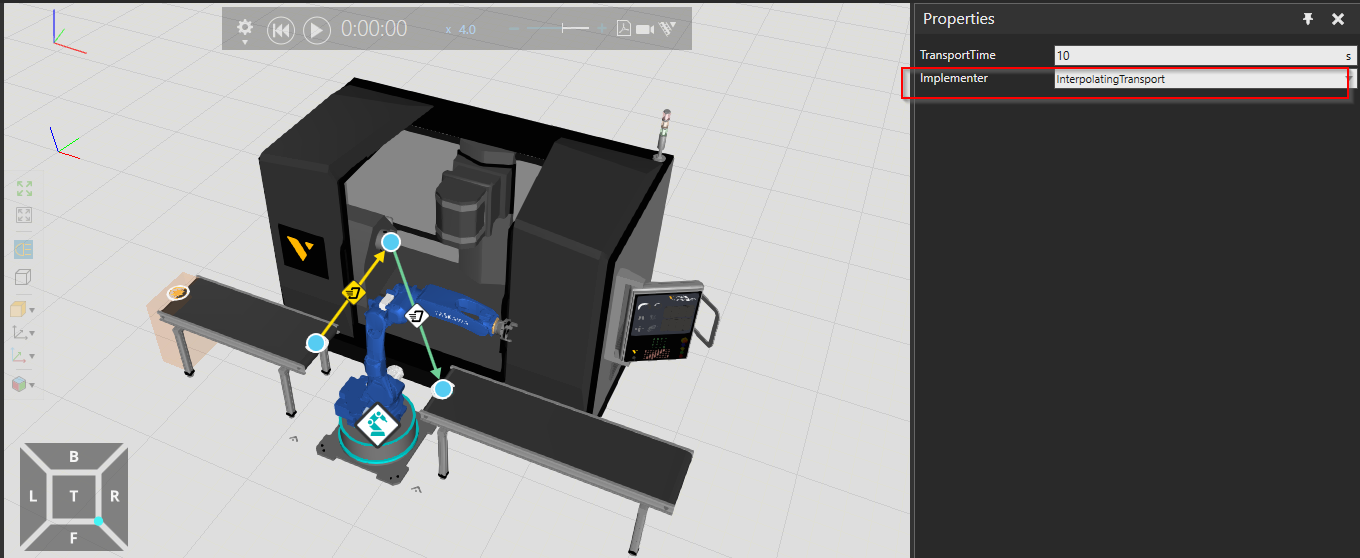Select the feeder icon on left conveyor
Viewport: 1360px width, 558px height.
[177, 292]
